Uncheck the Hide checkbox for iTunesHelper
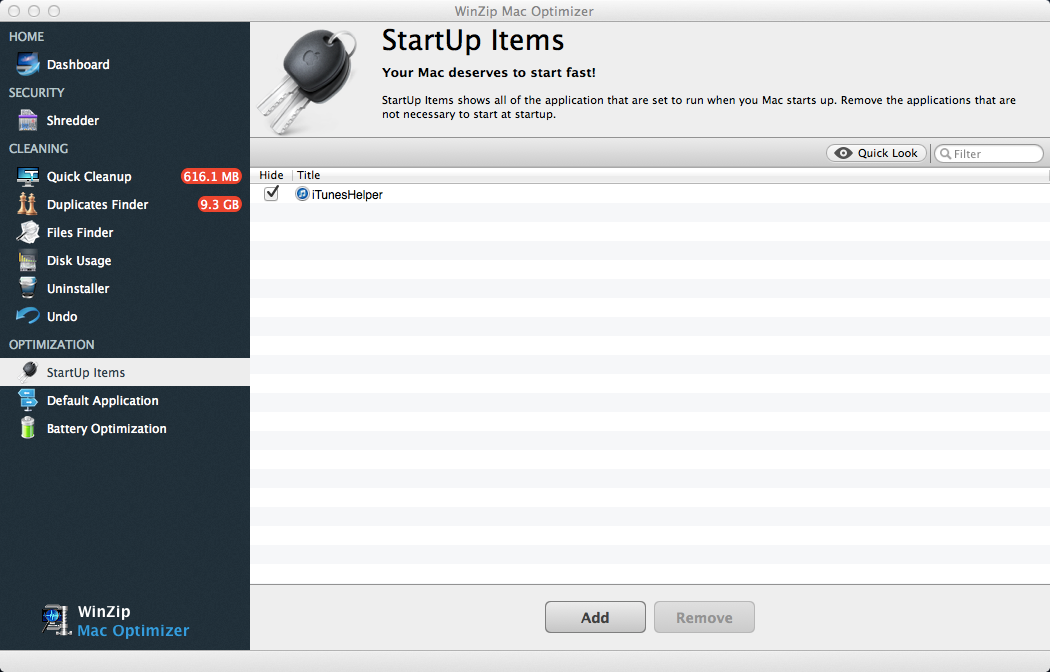Viewport: 1050px width, 672px height. 271,194
